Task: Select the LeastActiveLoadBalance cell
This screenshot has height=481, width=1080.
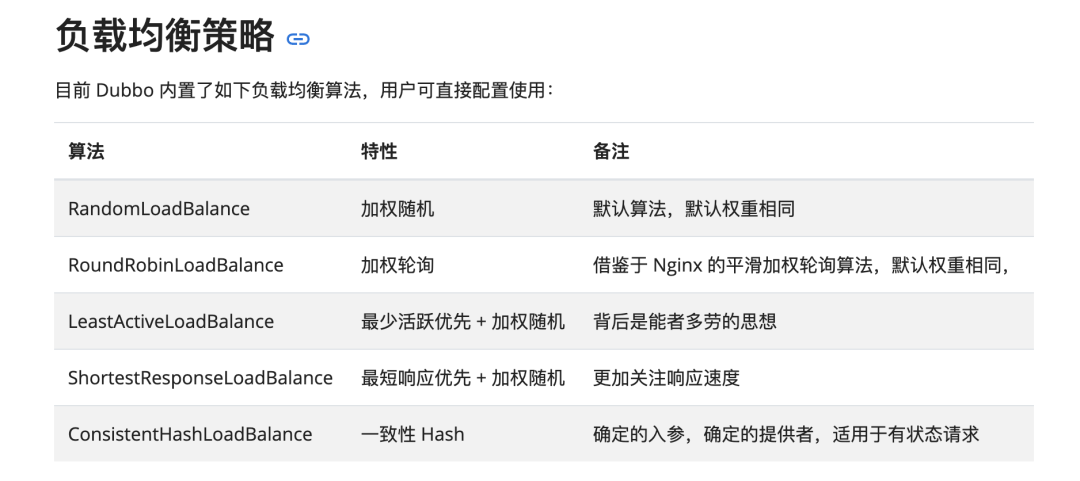Action: (x=171, y=322)
